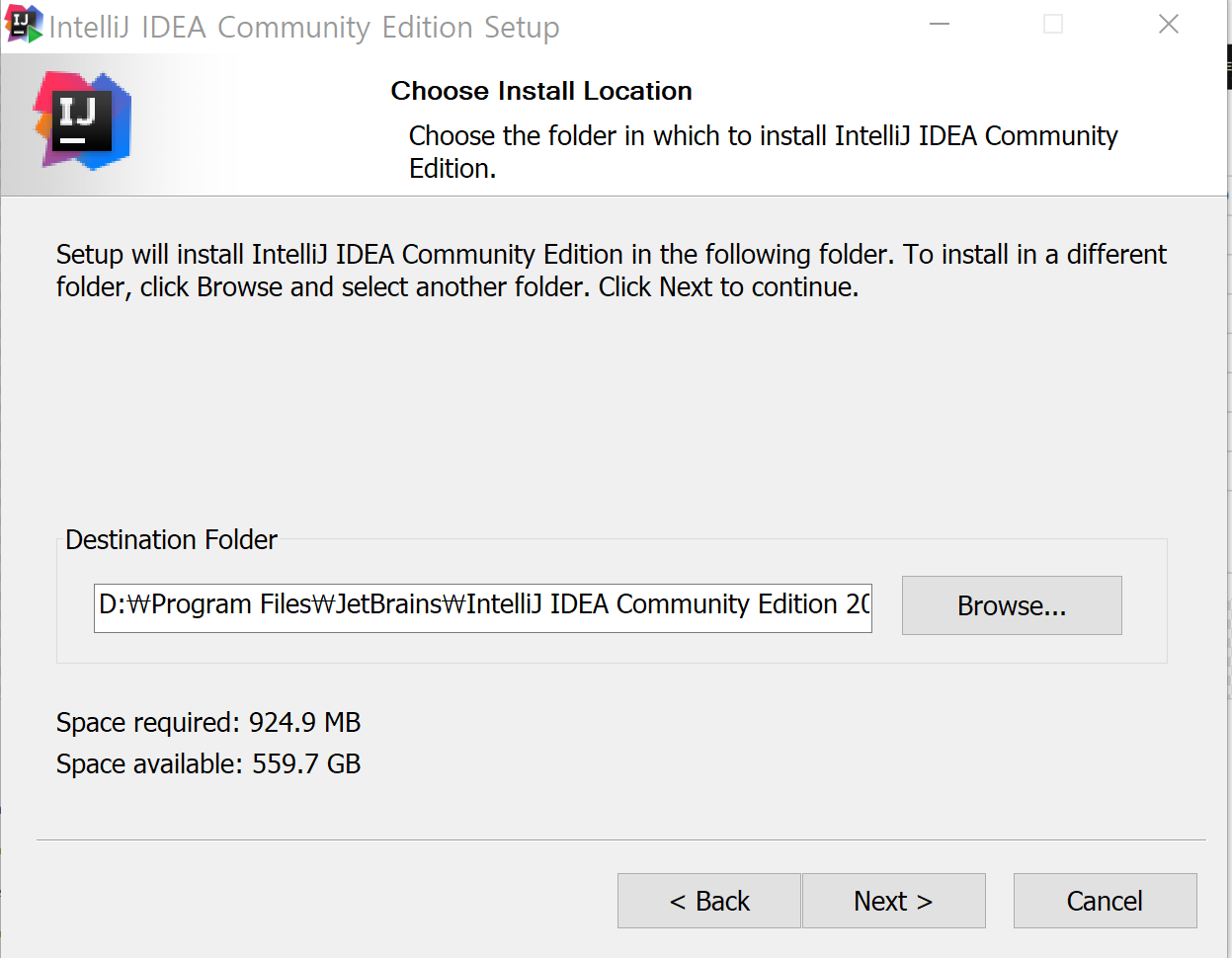This screenshot has width=1232, height=958.
Task: Click the window title text in the title bar
Action: 304,28
